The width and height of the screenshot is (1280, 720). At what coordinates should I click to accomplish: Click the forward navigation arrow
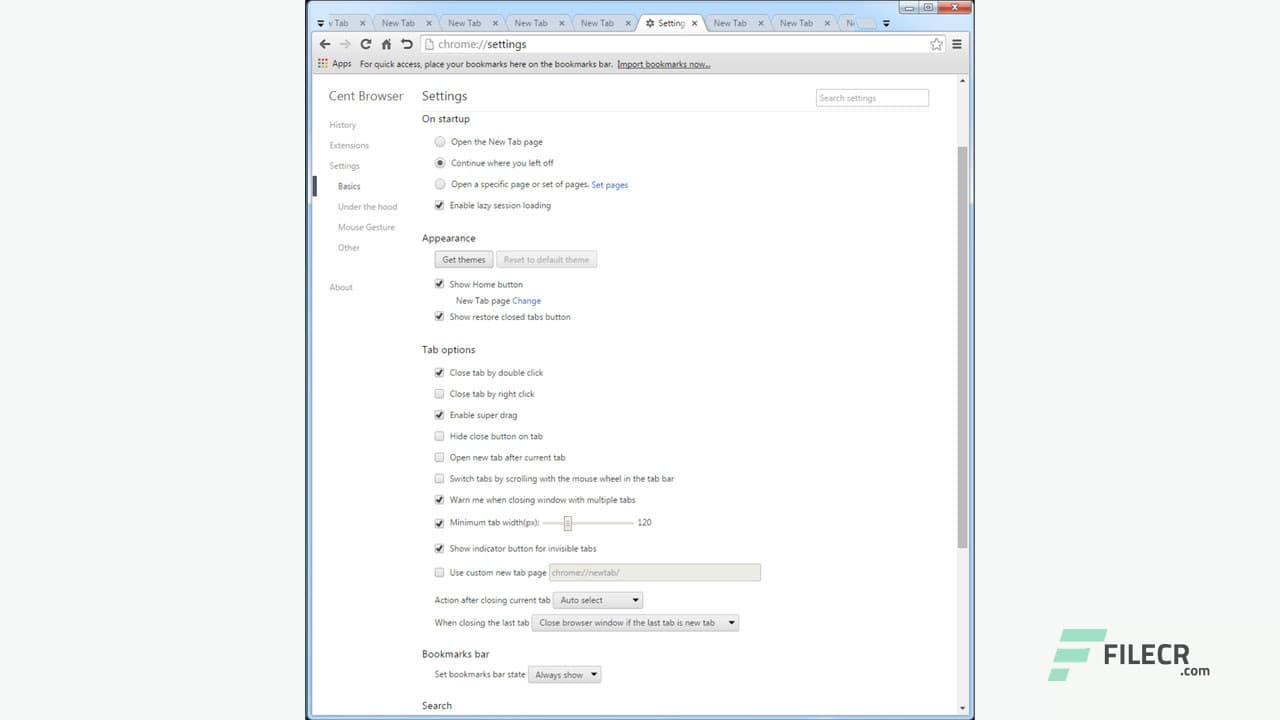click(x=345, y=44)
